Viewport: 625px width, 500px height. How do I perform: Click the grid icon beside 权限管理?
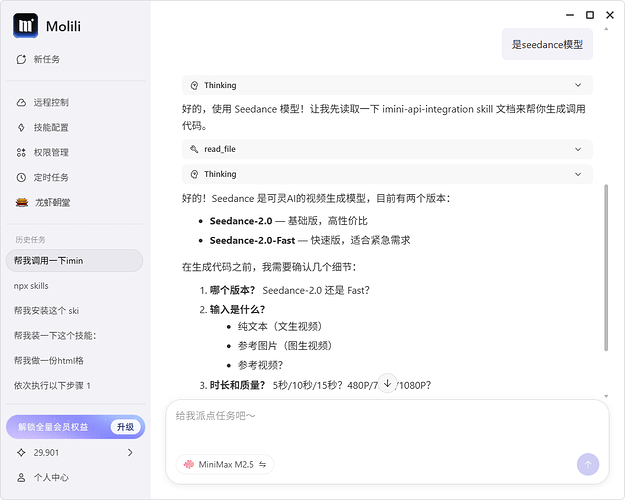point(21,152)
